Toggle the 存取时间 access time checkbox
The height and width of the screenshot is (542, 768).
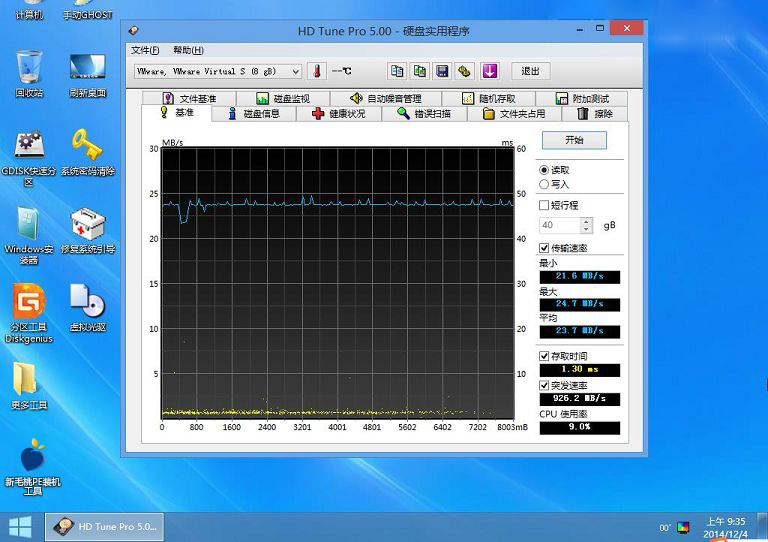[x=544, y=356]
